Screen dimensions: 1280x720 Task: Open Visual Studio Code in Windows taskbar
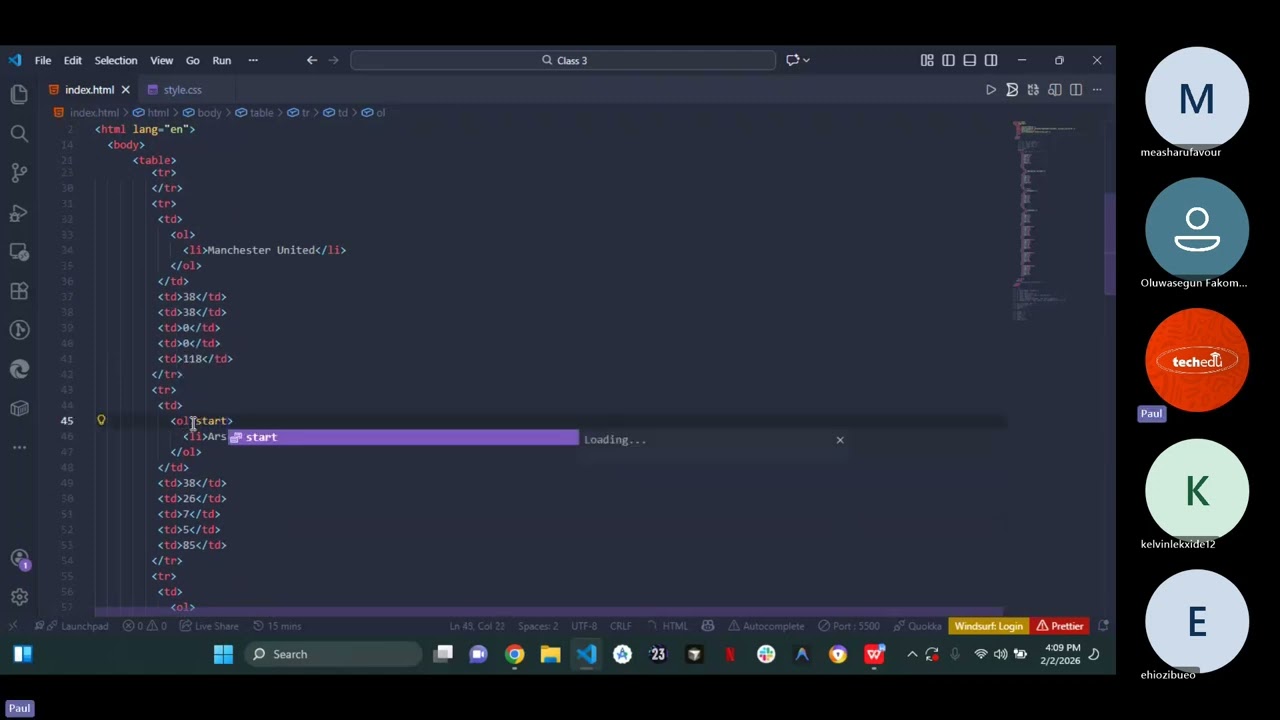tap(586, 654)
